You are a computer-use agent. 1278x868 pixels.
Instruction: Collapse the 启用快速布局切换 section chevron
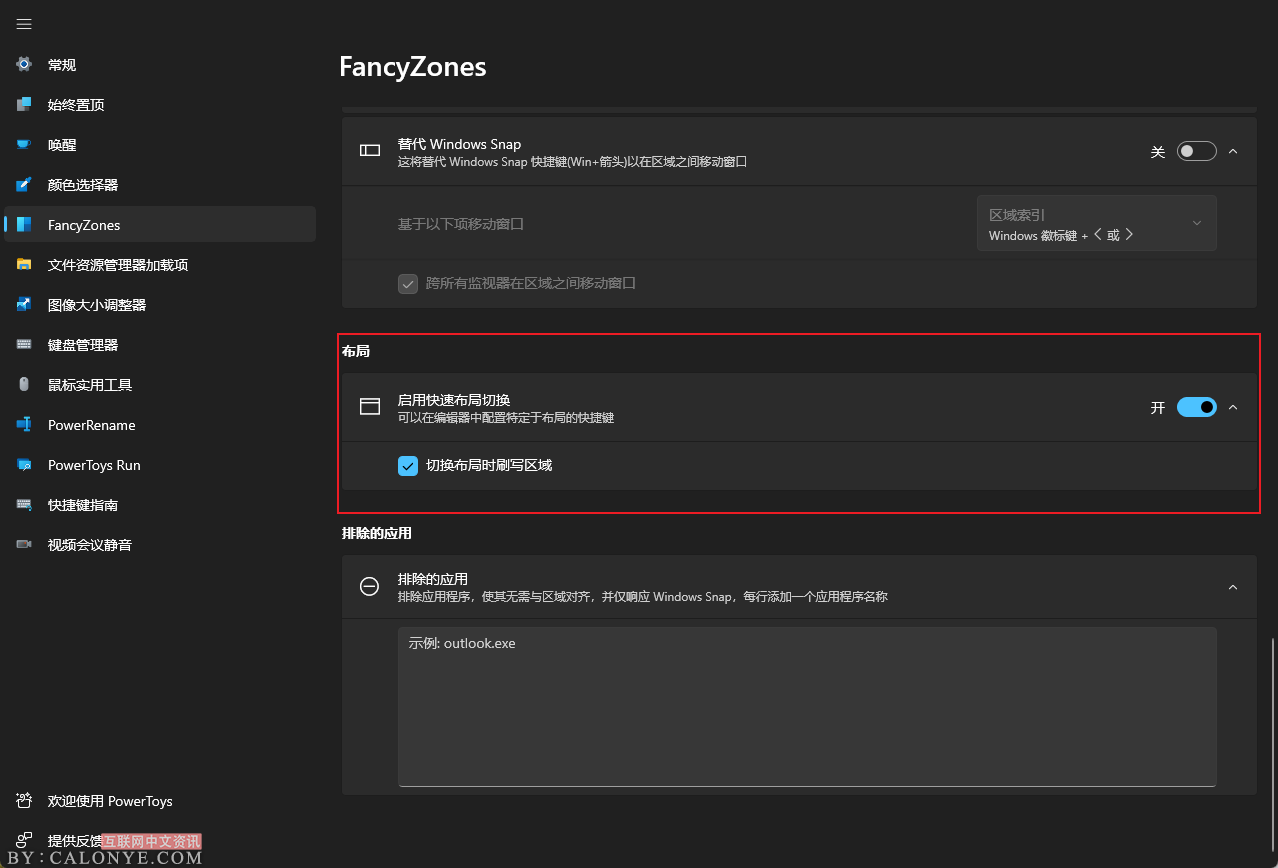pyautogui.click(x=1233, y=407)
